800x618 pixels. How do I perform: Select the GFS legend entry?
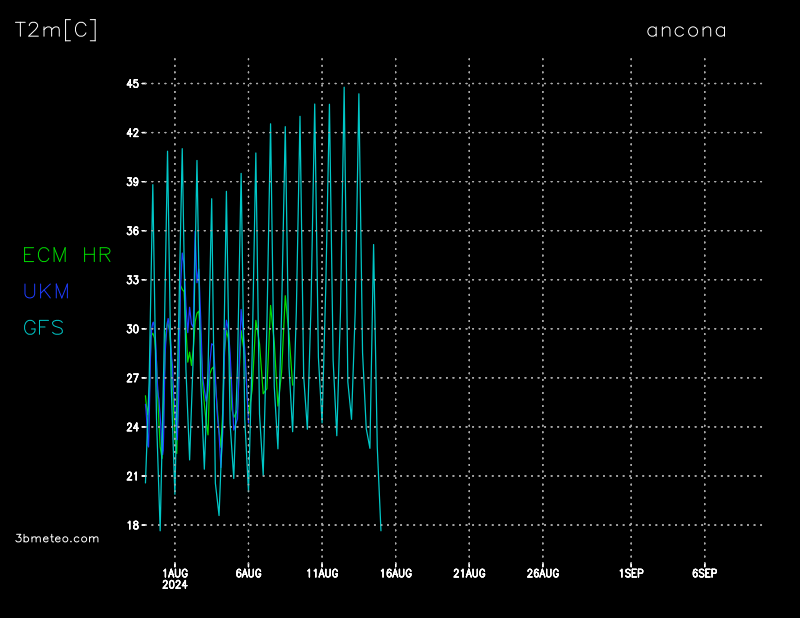coord(43,328)
